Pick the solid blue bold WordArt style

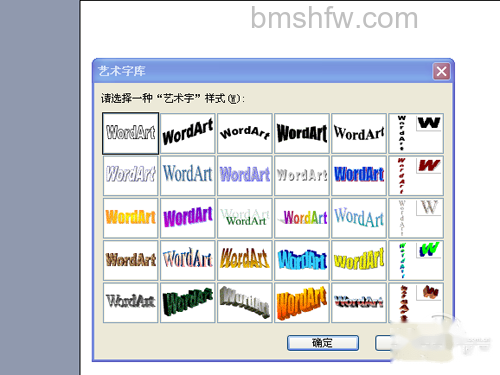(x=359, y=176)
